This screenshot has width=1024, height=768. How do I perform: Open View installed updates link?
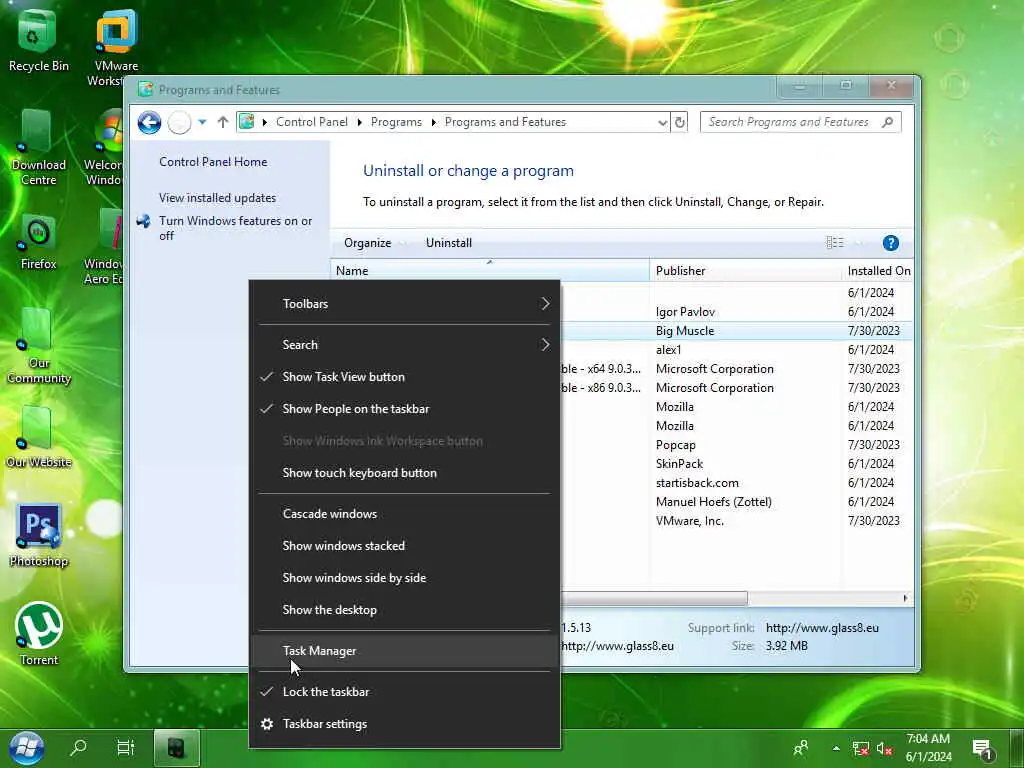tap(217, 198)
